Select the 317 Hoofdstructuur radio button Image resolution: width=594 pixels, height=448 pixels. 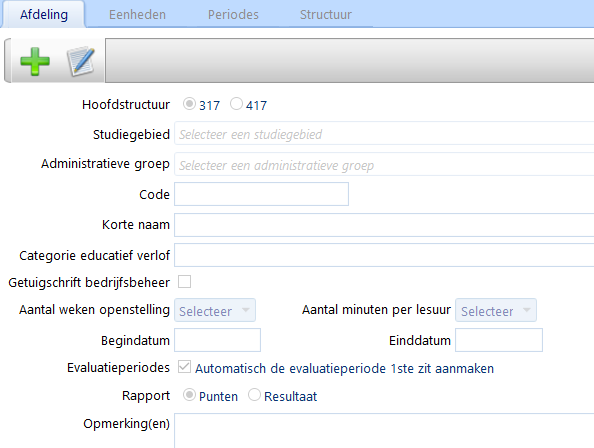pyautogui.click(x=189, y=104)
